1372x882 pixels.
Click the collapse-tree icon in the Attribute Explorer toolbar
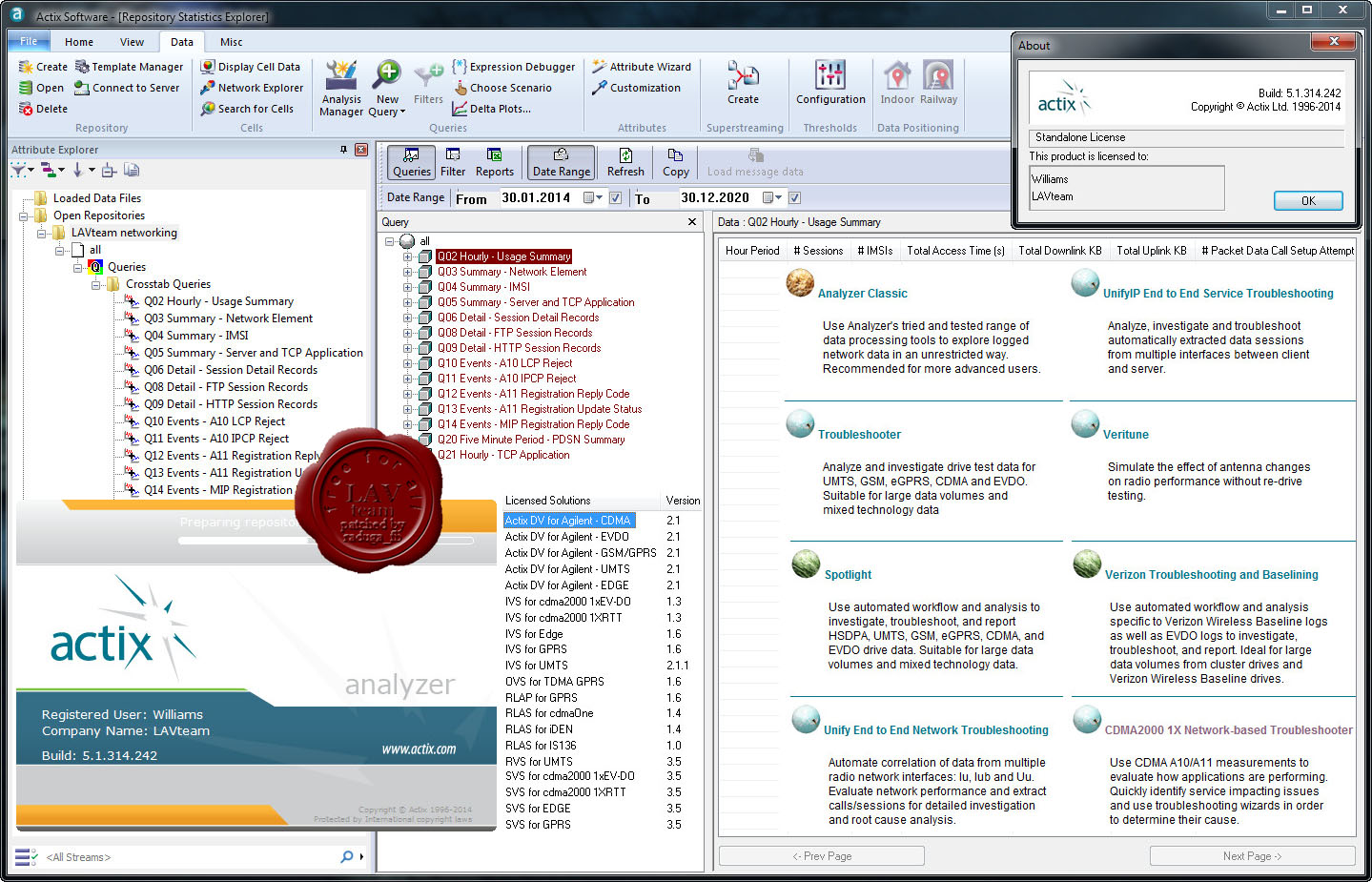point(109,170)
